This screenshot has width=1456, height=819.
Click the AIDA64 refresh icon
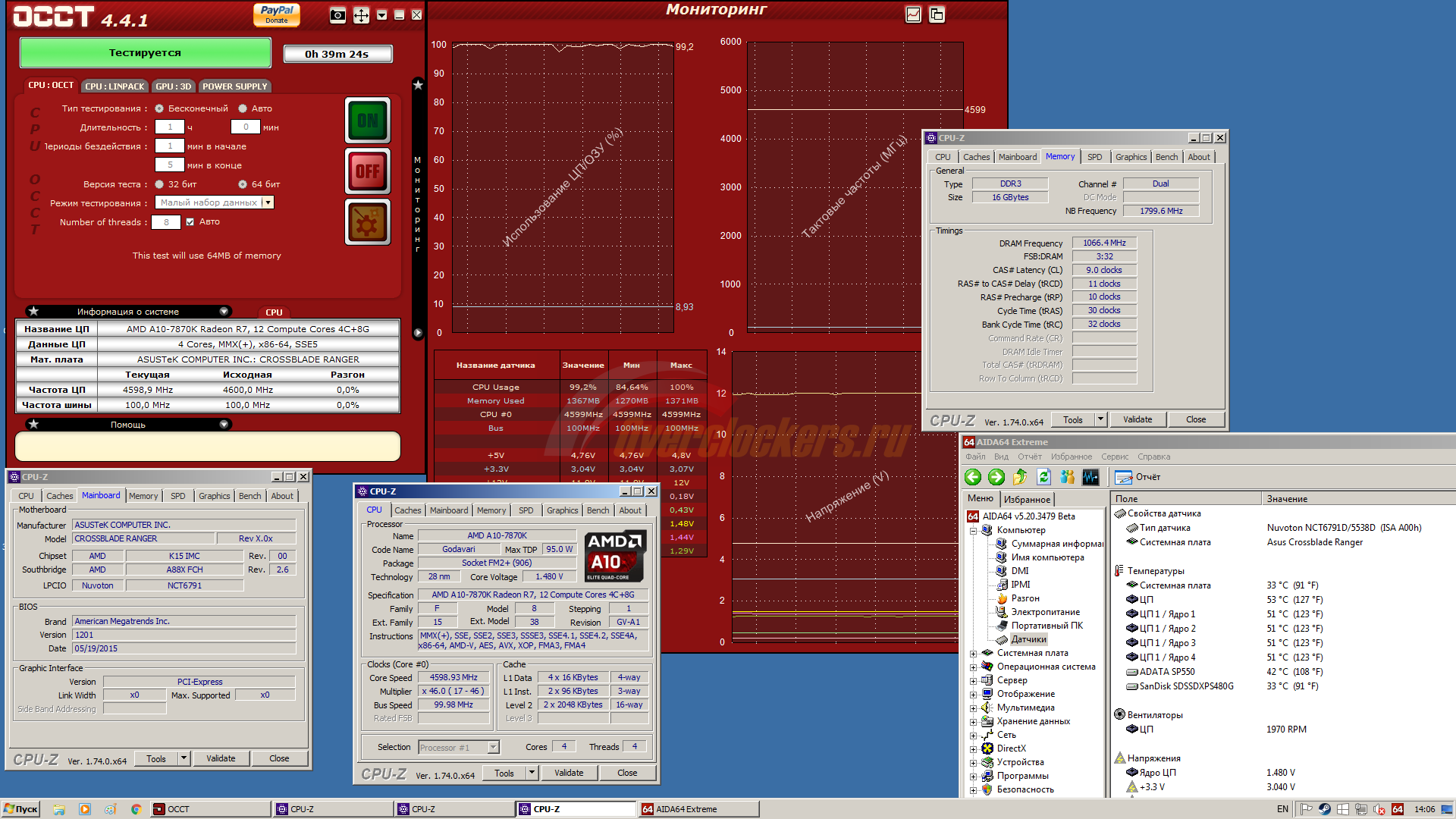click(1043, 477)
